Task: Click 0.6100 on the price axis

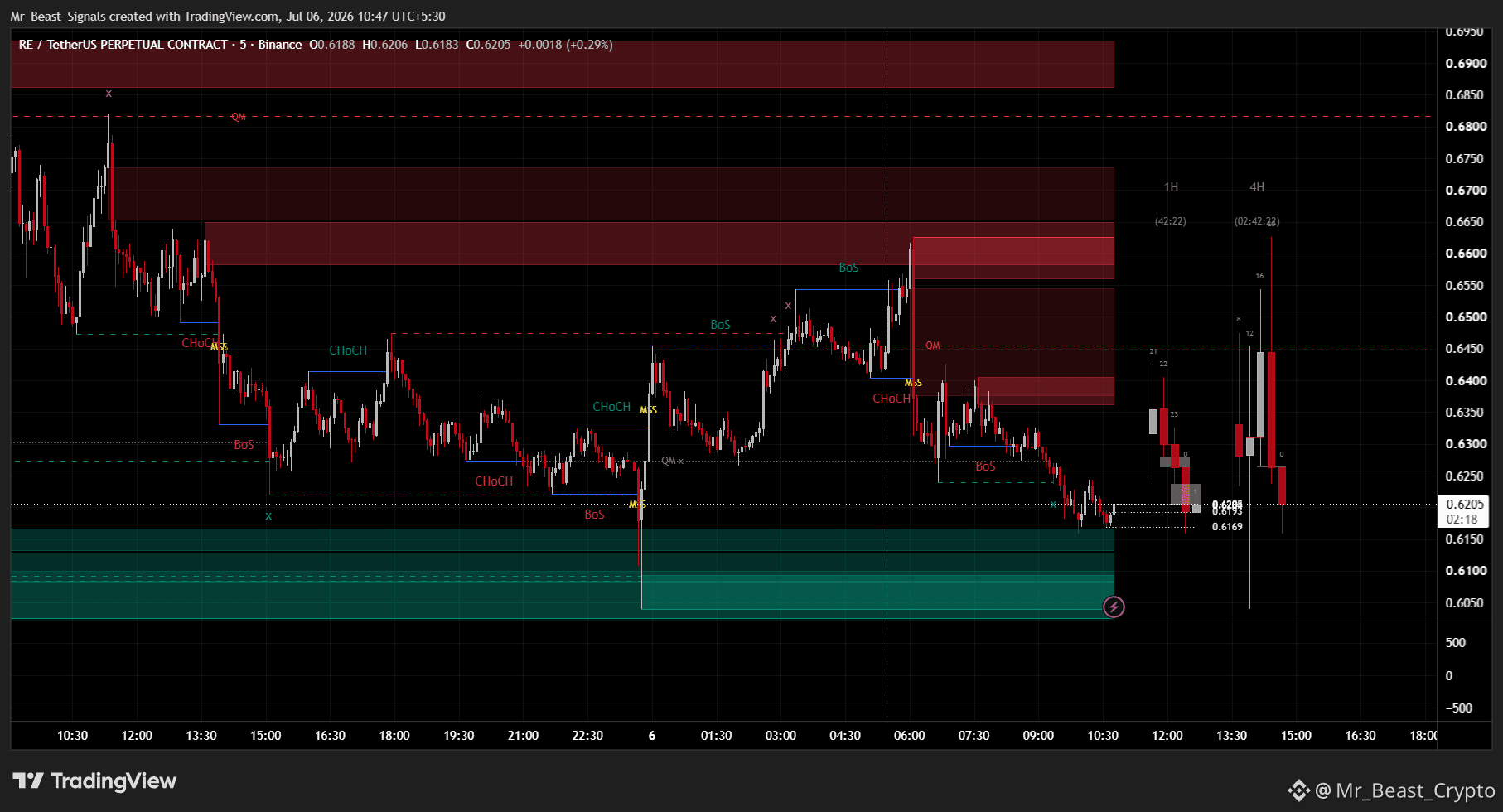Action: (x=1464, y=571)
